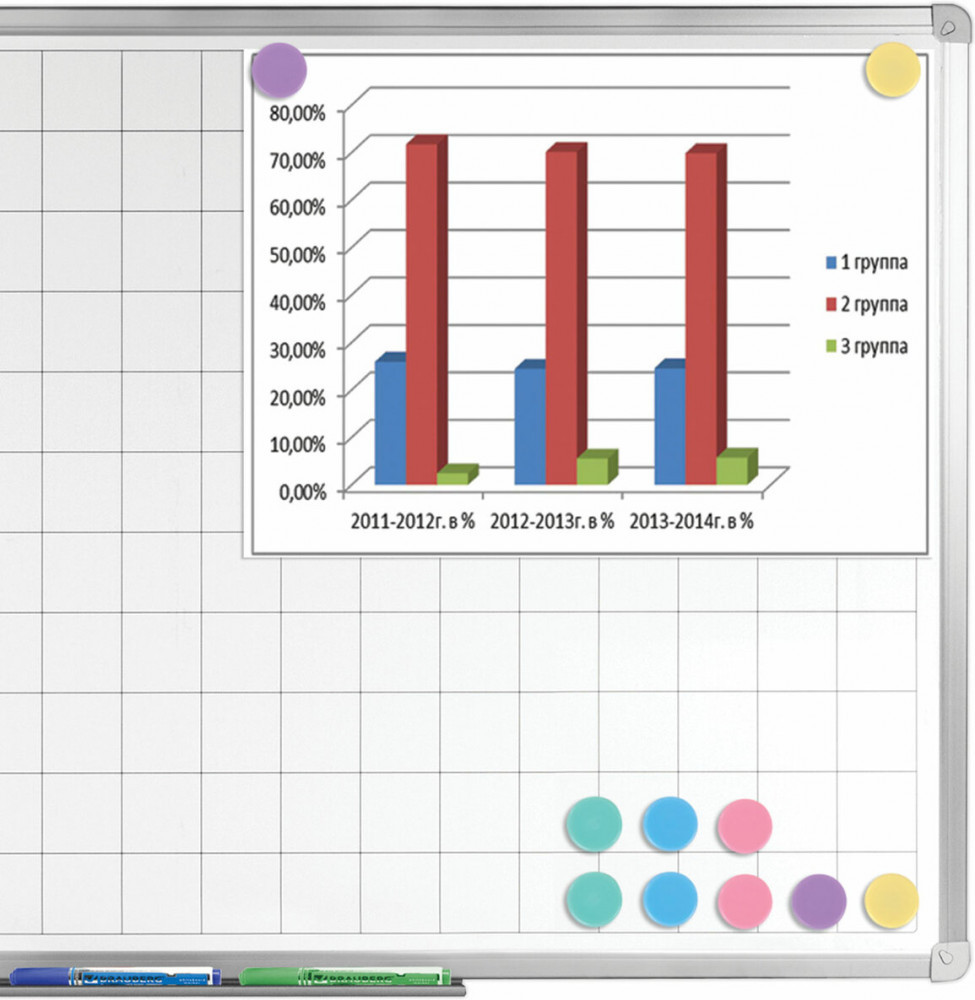Click the pink magnet in the lower row
975x1000 pixels.
745,900
